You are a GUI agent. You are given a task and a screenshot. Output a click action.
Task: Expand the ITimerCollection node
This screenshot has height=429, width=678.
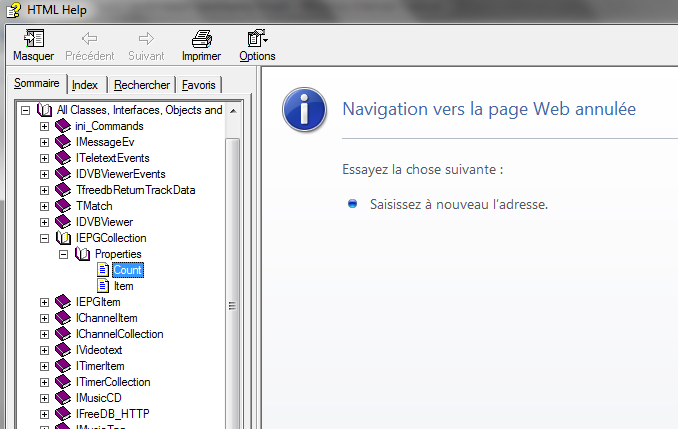(x=44, y=382)
